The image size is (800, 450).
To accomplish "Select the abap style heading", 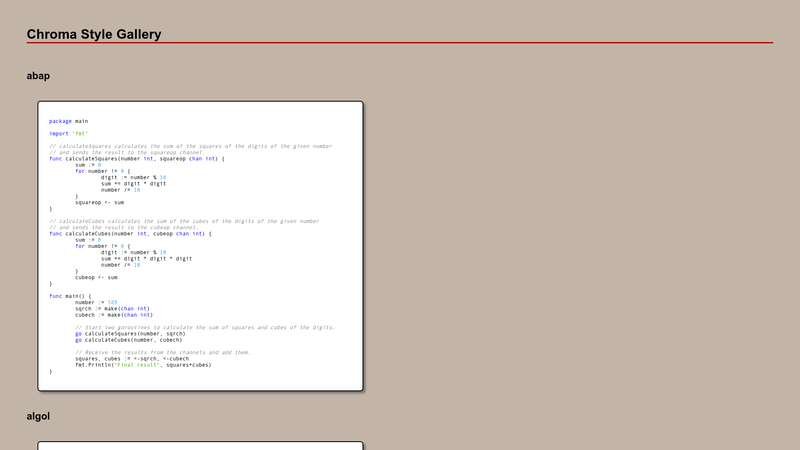I will coord(38,76).
